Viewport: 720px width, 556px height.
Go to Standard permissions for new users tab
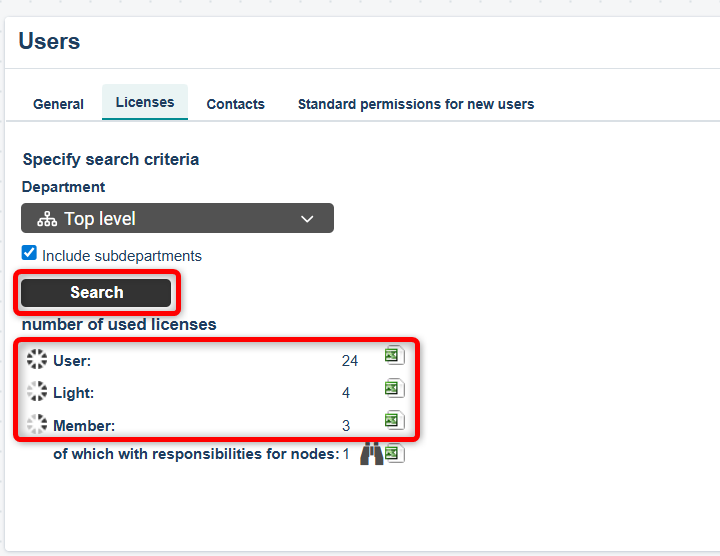[416, 104]
